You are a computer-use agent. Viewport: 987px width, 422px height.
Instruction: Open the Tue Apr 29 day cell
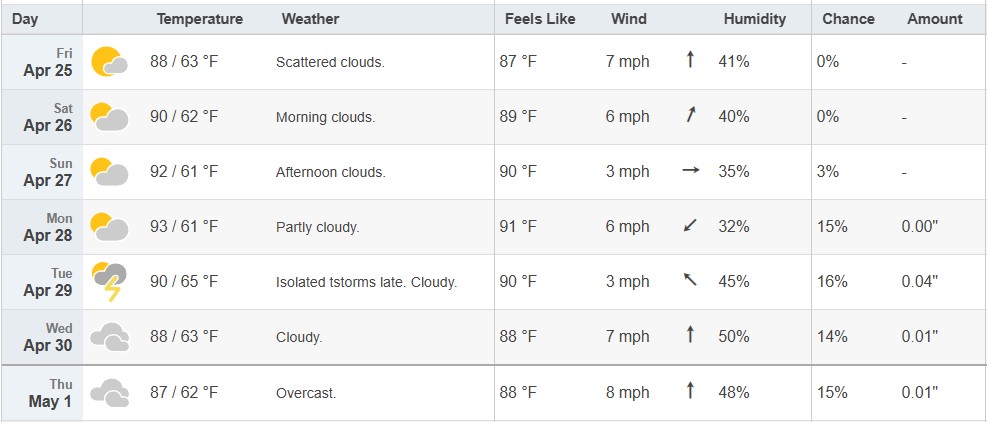click(x=42, y=282)
